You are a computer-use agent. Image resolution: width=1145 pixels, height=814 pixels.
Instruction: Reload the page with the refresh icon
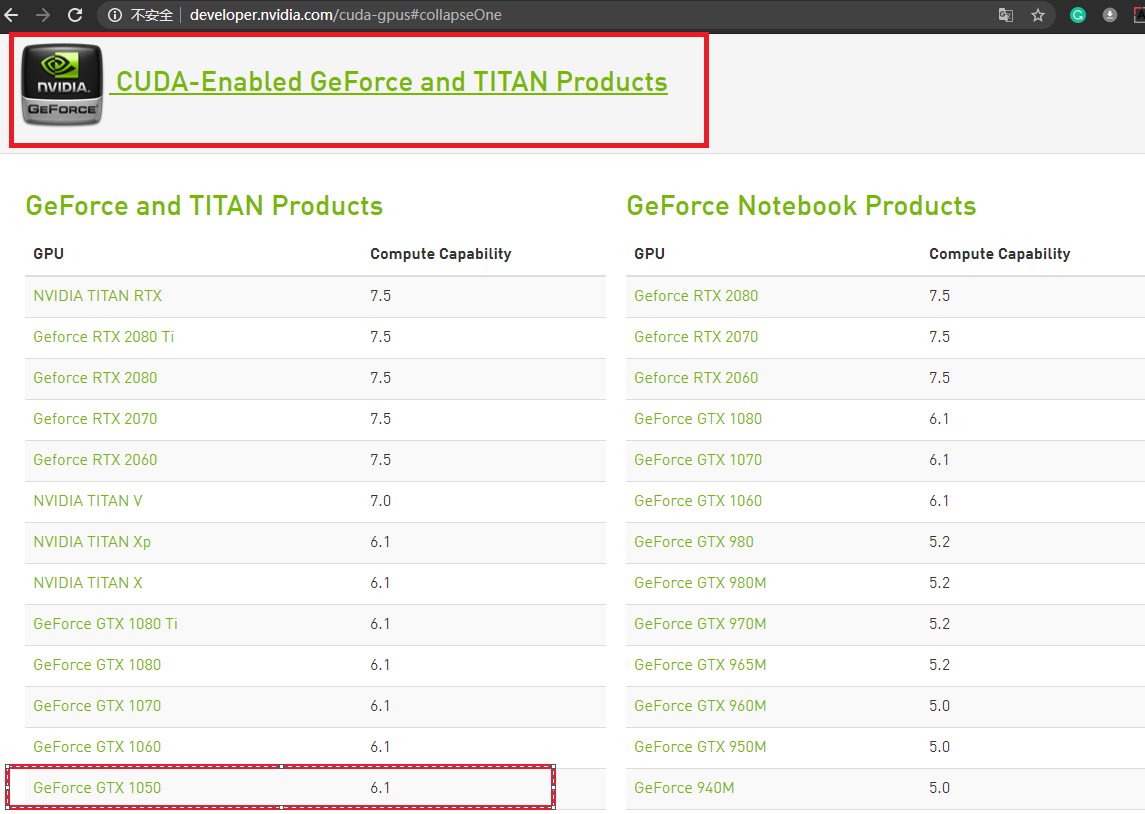click(x=75, y=15)
